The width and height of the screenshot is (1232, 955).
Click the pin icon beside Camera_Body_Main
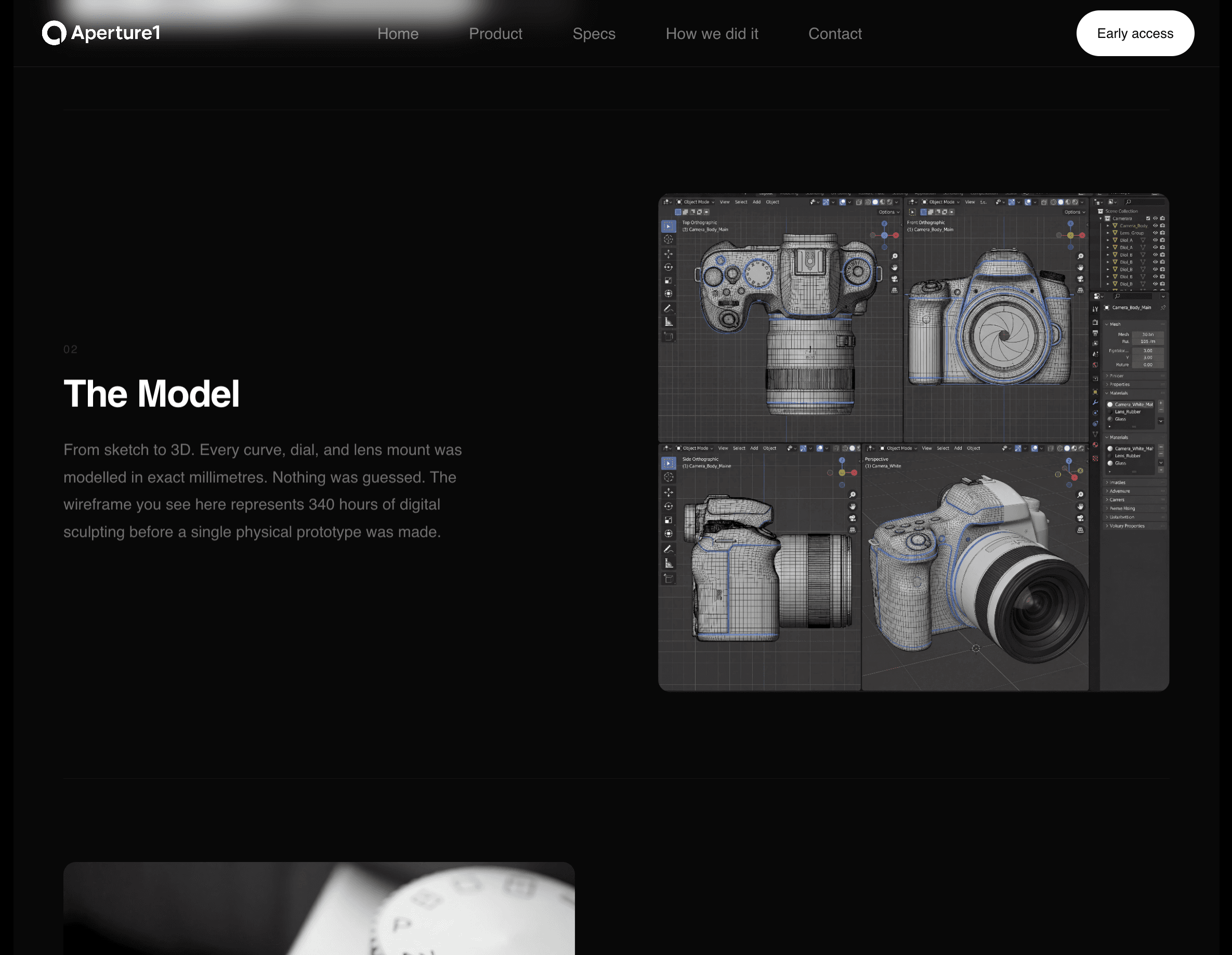click(1163, 308)
